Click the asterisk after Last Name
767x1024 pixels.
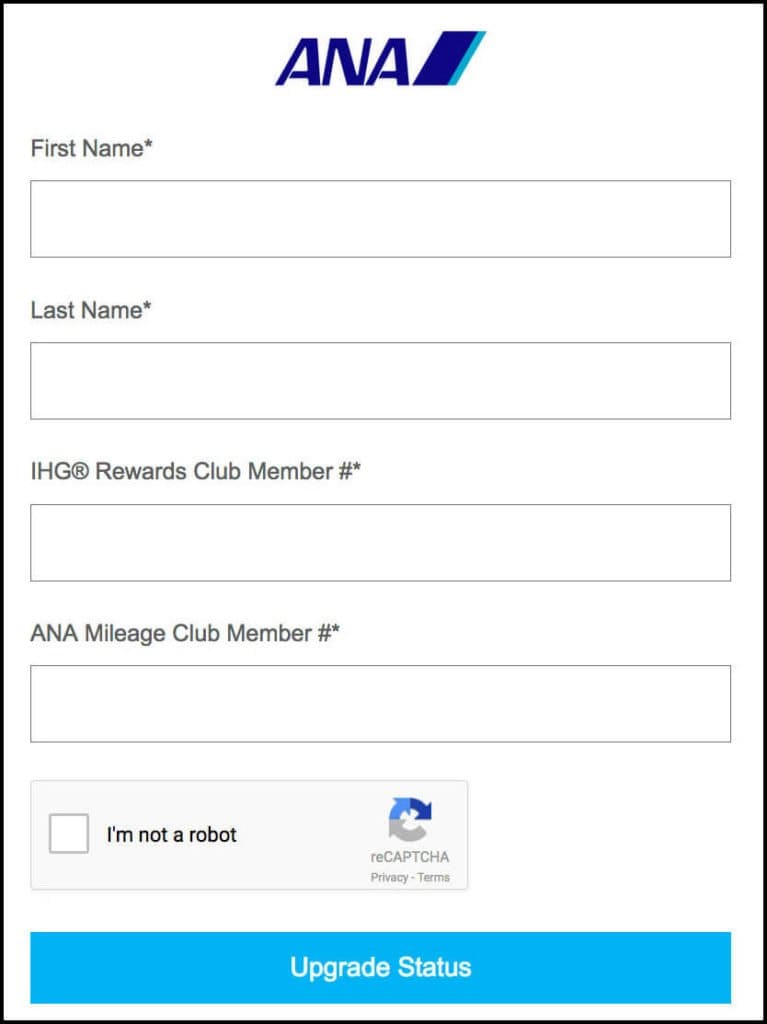click(148, 308)
